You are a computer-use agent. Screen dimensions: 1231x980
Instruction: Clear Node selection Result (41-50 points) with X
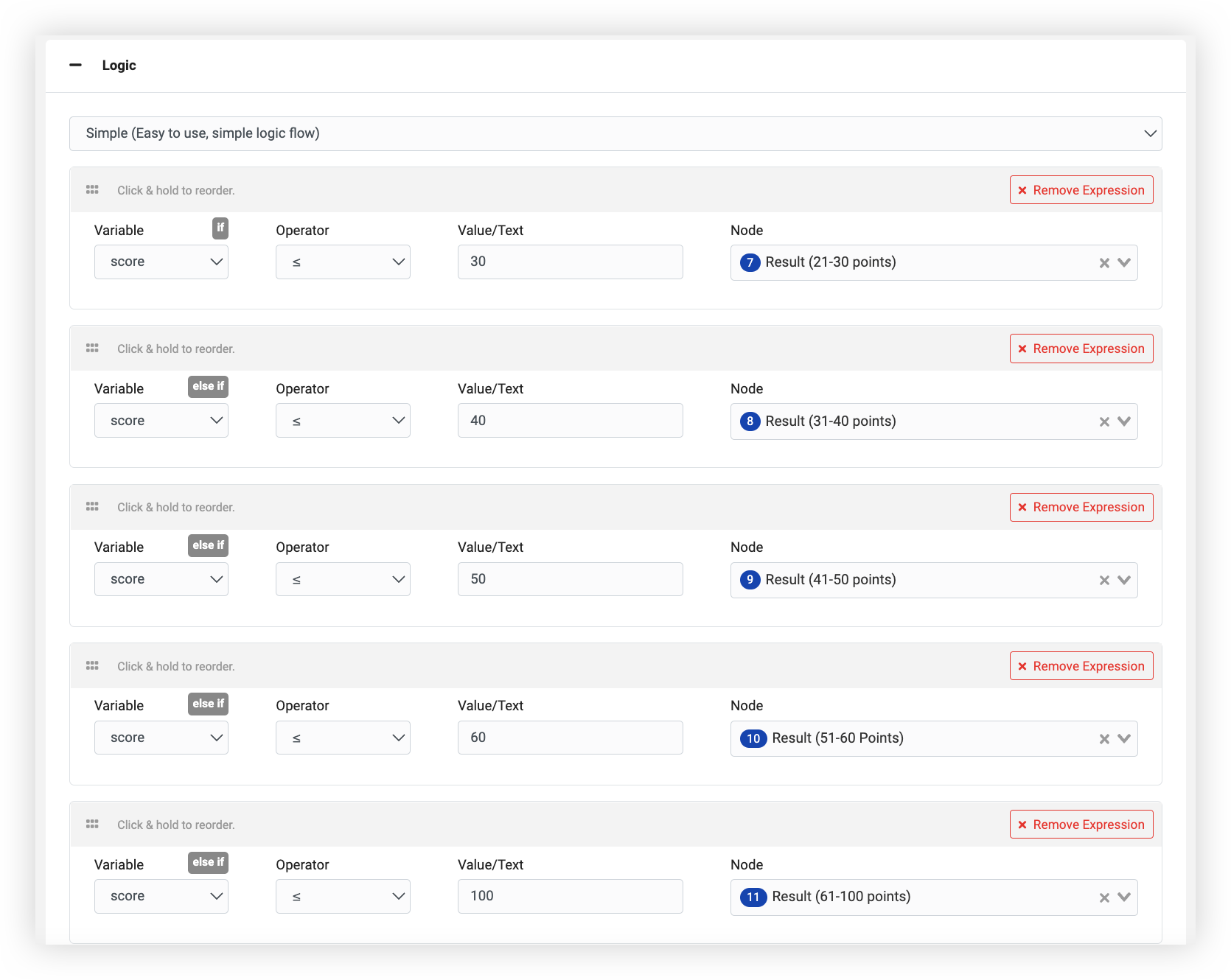click(1104, 580)
